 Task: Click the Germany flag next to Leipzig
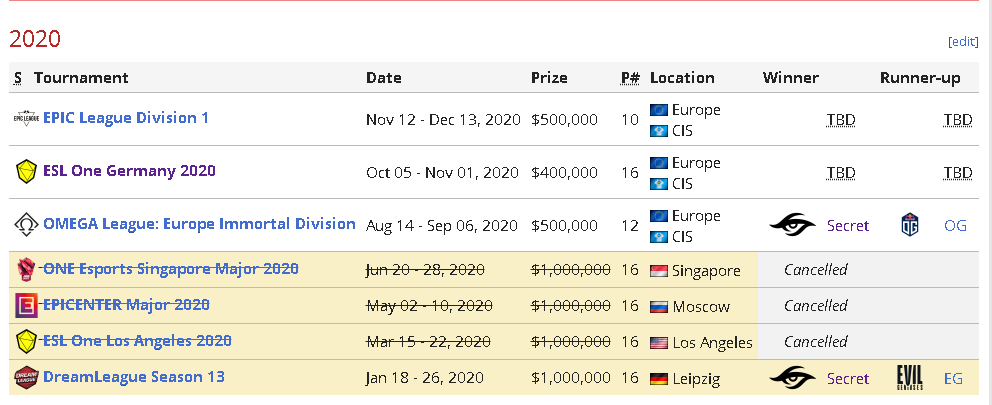[x=659, y=378]
